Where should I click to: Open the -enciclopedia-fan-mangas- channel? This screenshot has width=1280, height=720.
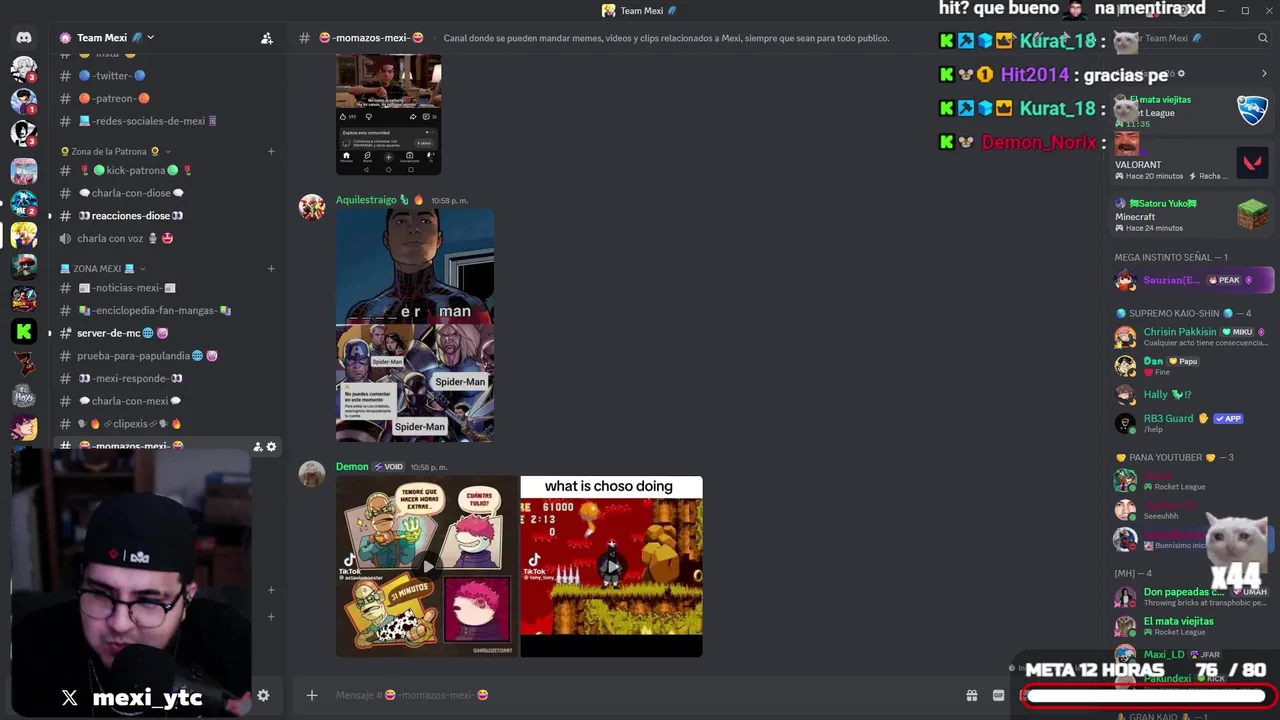166,310
